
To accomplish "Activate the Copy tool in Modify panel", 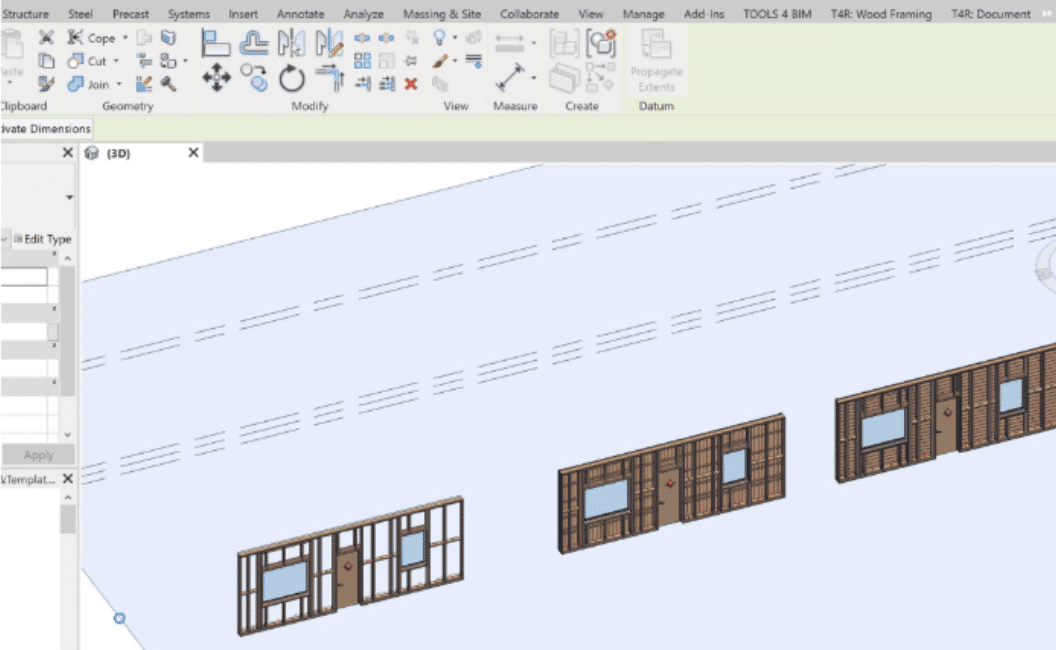I will [254, 77].
